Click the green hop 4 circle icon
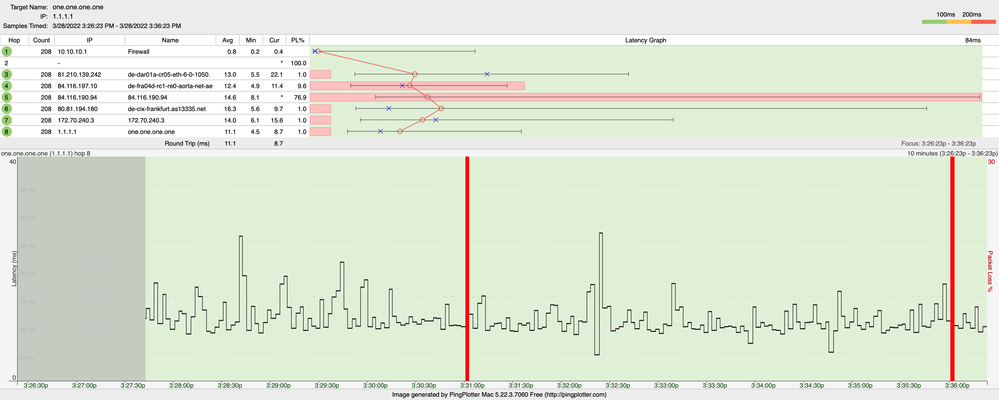The width and height of the screenshot is (999, 400). (x=7, y=86)
